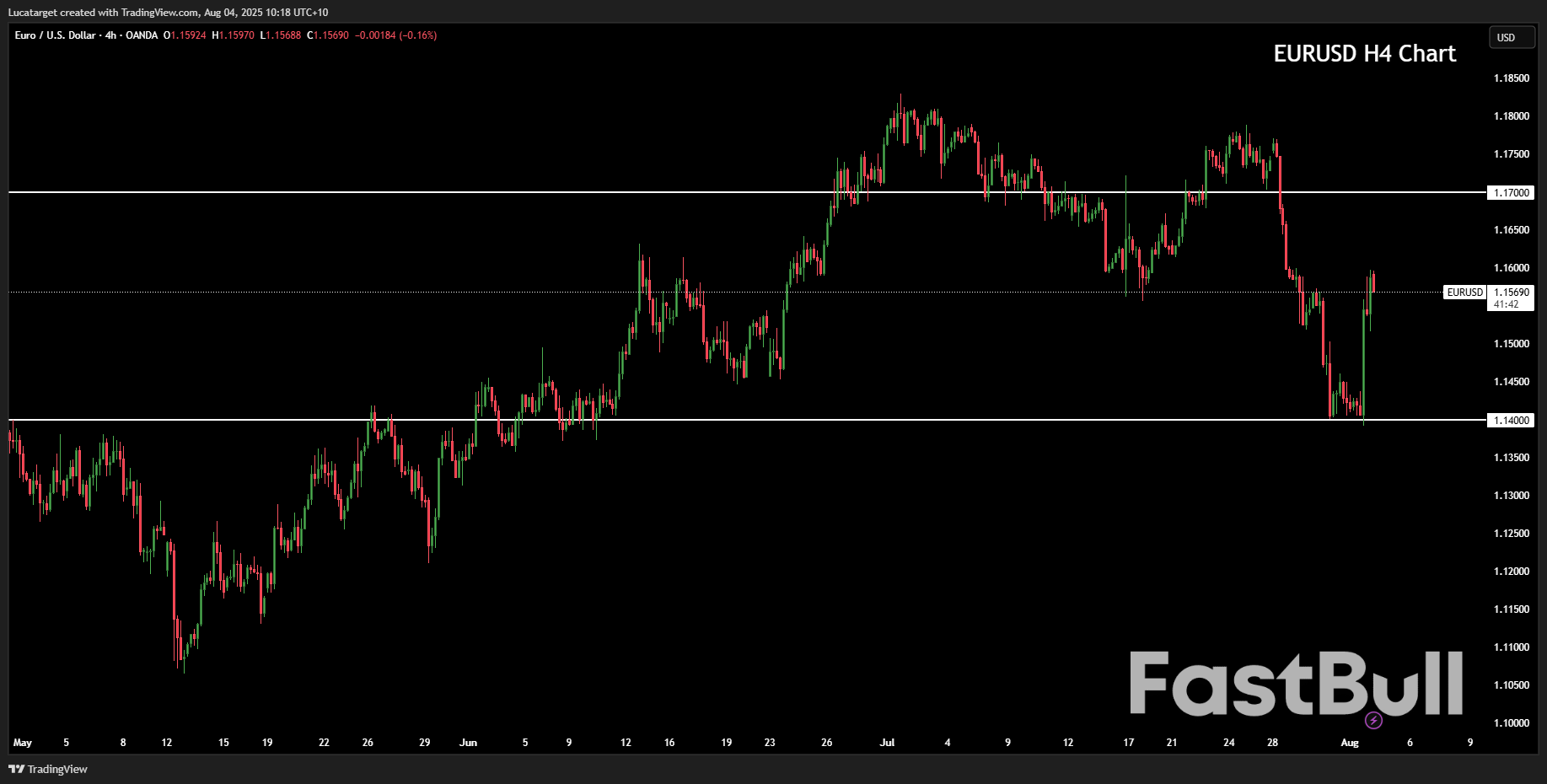
Task: Click the closing value C1.15690 in header
Action: [328, 35]
